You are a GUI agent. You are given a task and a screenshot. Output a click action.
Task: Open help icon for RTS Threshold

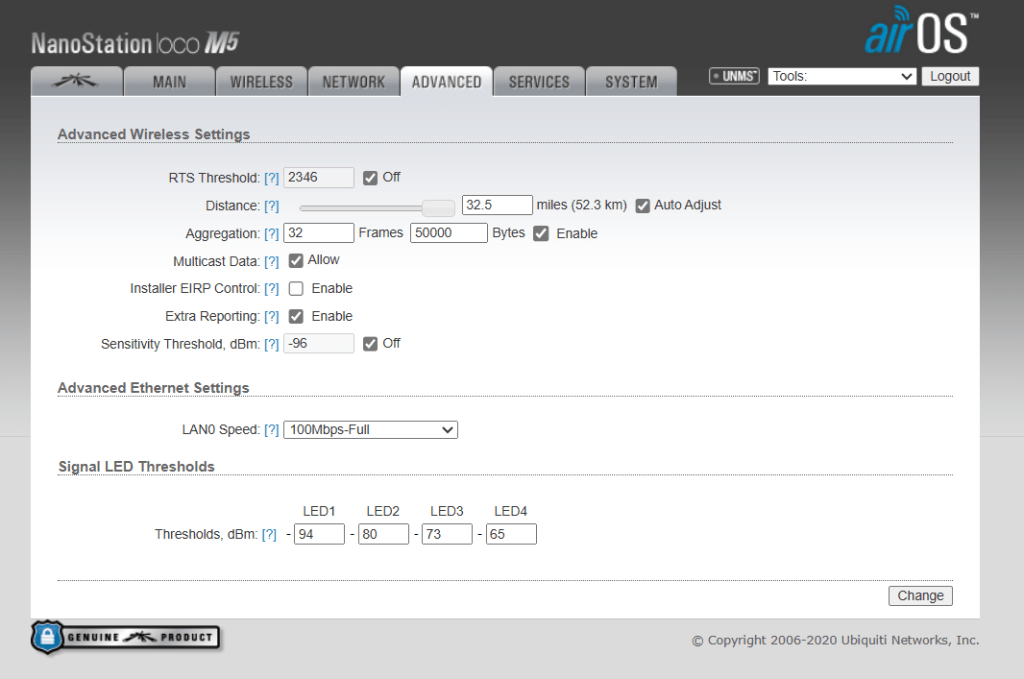point(271,178)
